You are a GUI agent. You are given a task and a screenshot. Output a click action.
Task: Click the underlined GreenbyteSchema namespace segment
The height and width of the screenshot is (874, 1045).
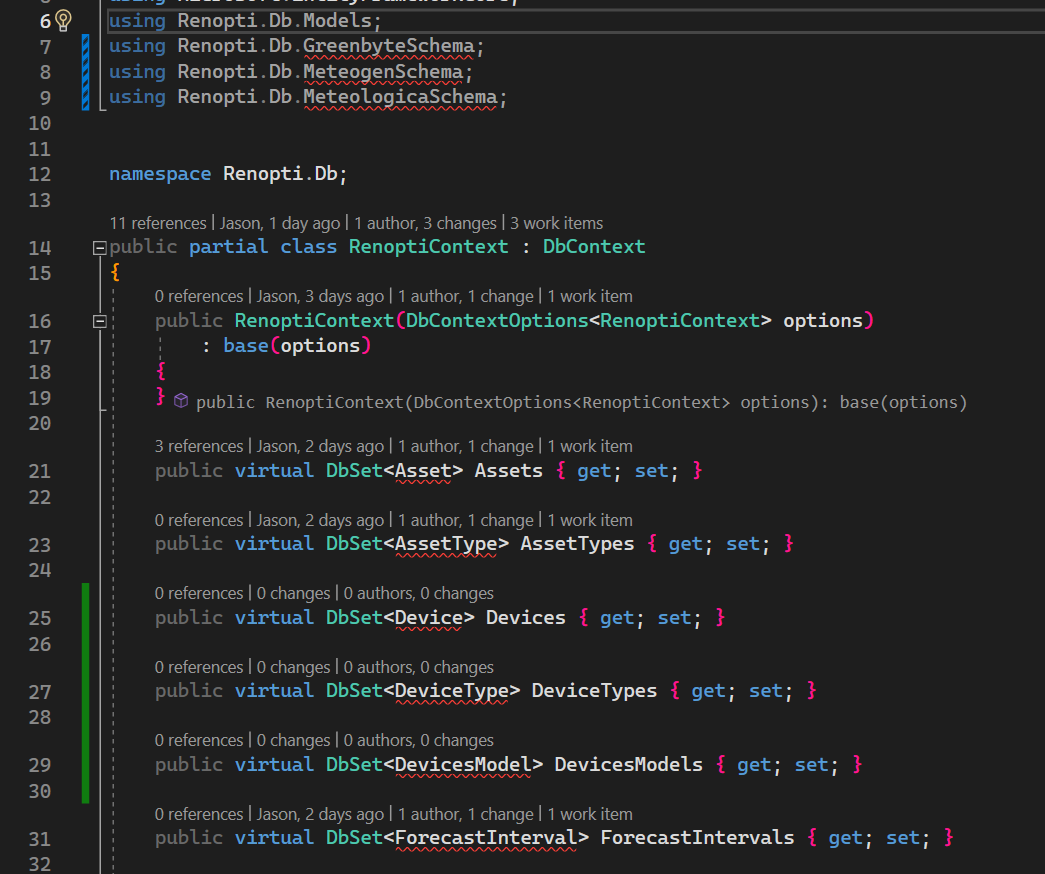[394, 45]
